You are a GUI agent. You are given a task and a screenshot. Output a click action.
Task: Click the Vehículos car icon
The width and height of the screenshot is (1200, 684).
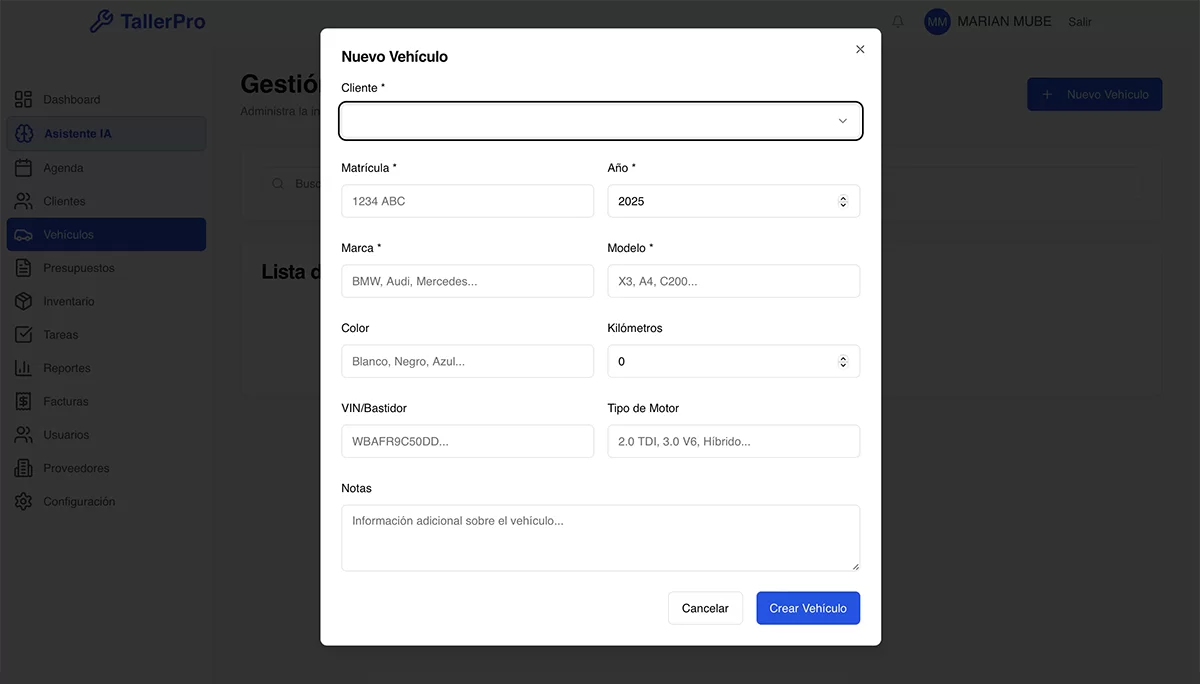point(23,235)
